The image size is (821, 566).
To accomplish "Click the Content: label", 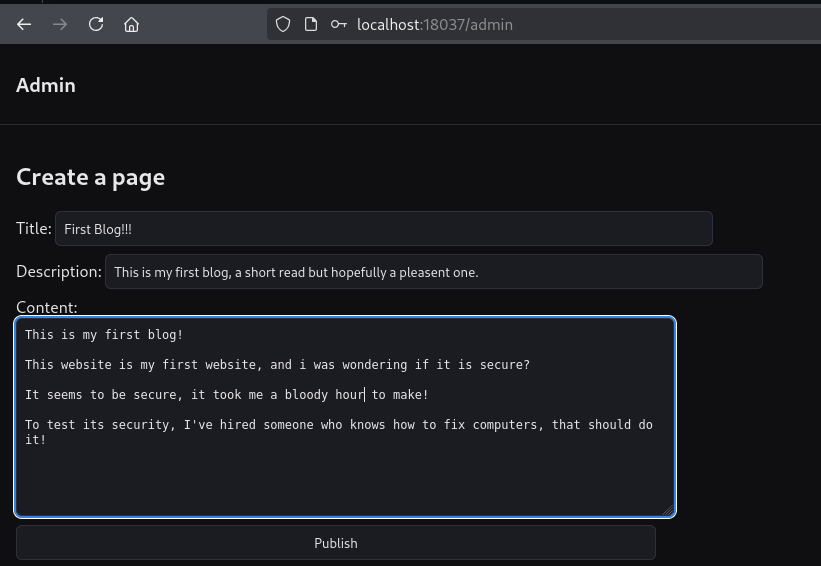I will 46,307.
